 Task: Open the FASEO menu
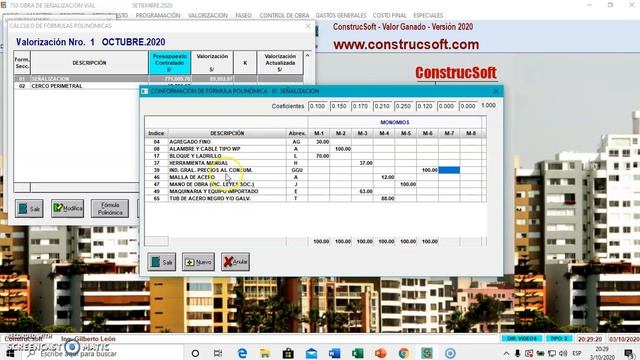coord(243,16)
